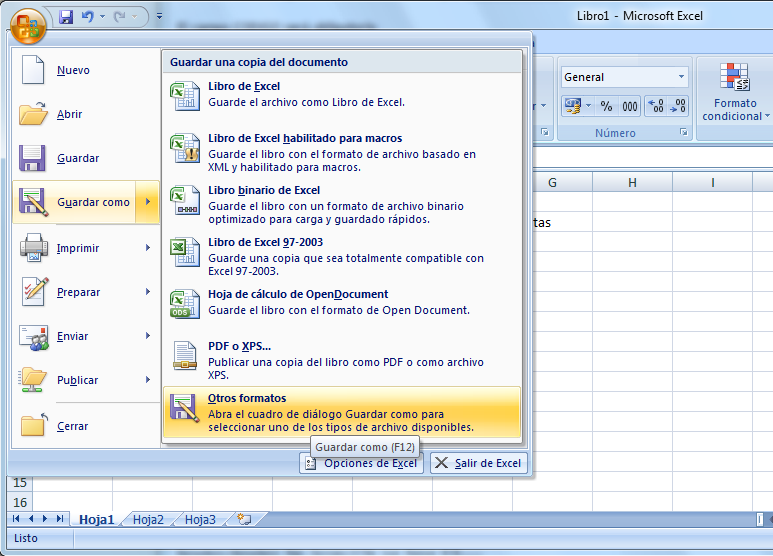This screenshot has width=773, height=556.
Task: Select Nuevo menu label
Action: tap(73, 70)
